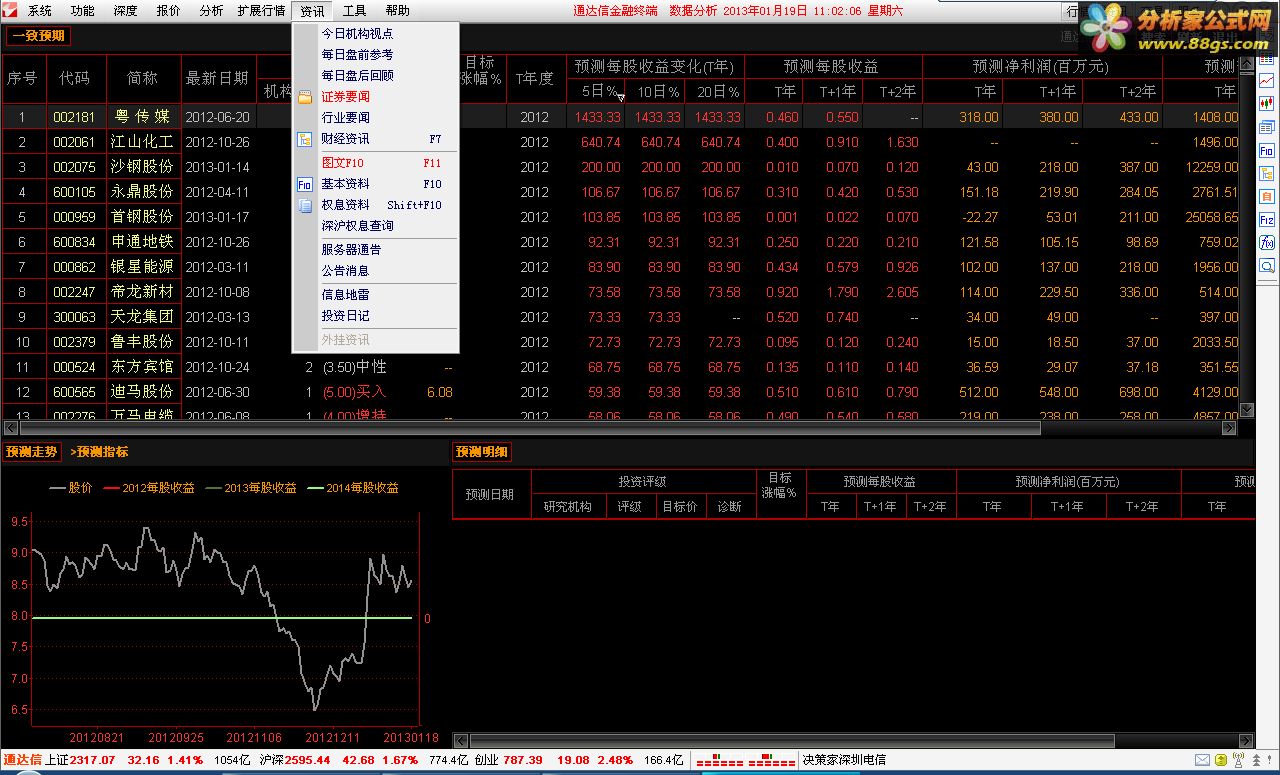Open the 深度 menu

pyautogui.click(x=125, y=11)
